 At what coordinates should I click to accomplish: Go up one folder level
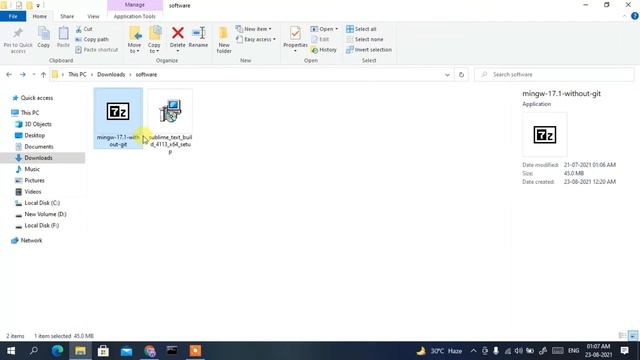coord(43,75)
